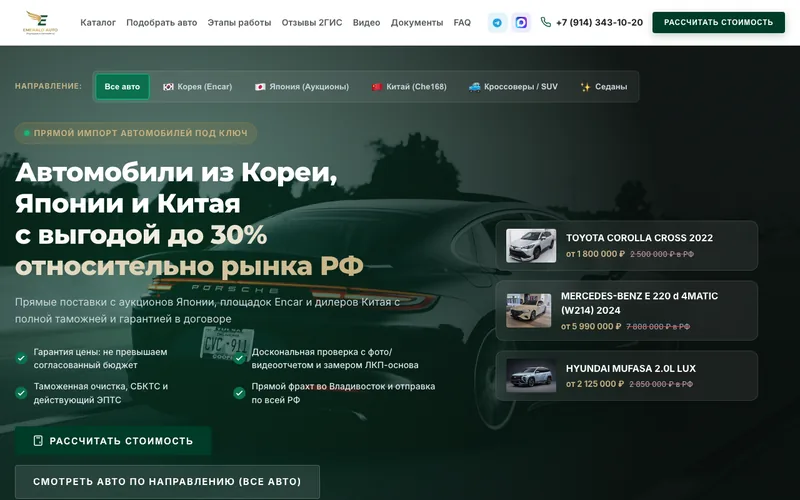The image size is (800, 500).
Task: Click hero Рассчитать стоимость button
Action: point(113,441)
